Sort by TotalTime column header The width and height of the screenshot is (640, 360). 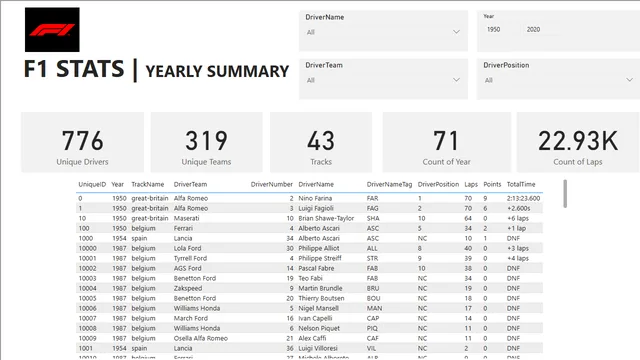pyautogui.click(x=521, y=184)
